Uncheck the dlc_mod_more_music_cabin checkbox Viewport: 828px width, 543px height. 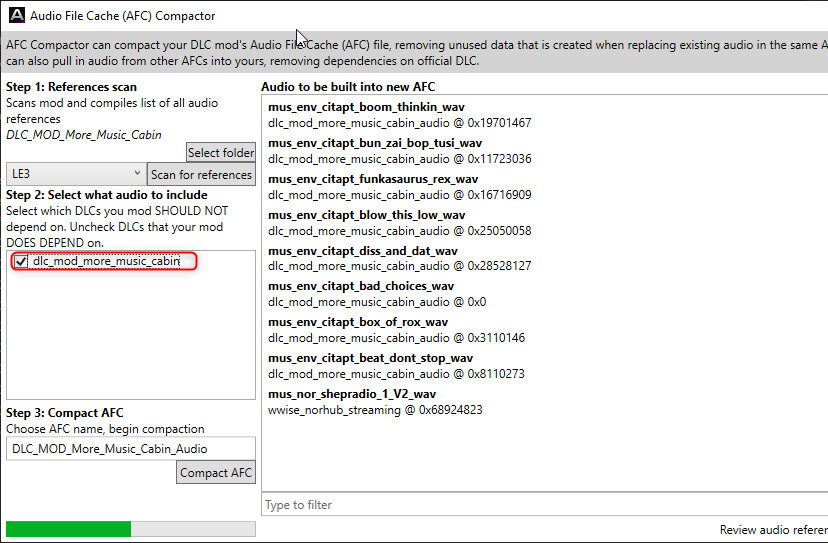[21, 261]
